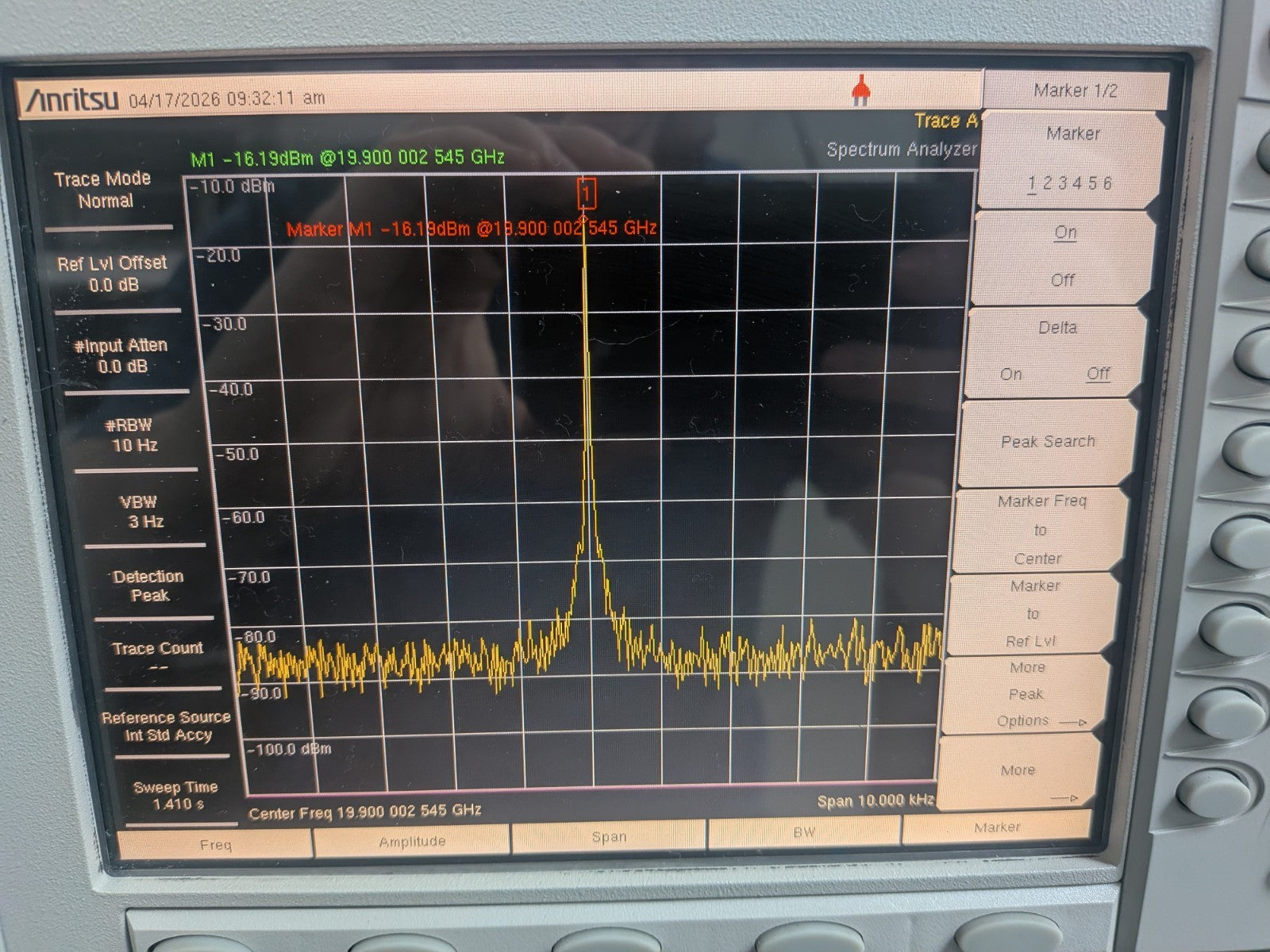Click the Trace Count setting
This screenshot has height=952, width=1270.
157,657
